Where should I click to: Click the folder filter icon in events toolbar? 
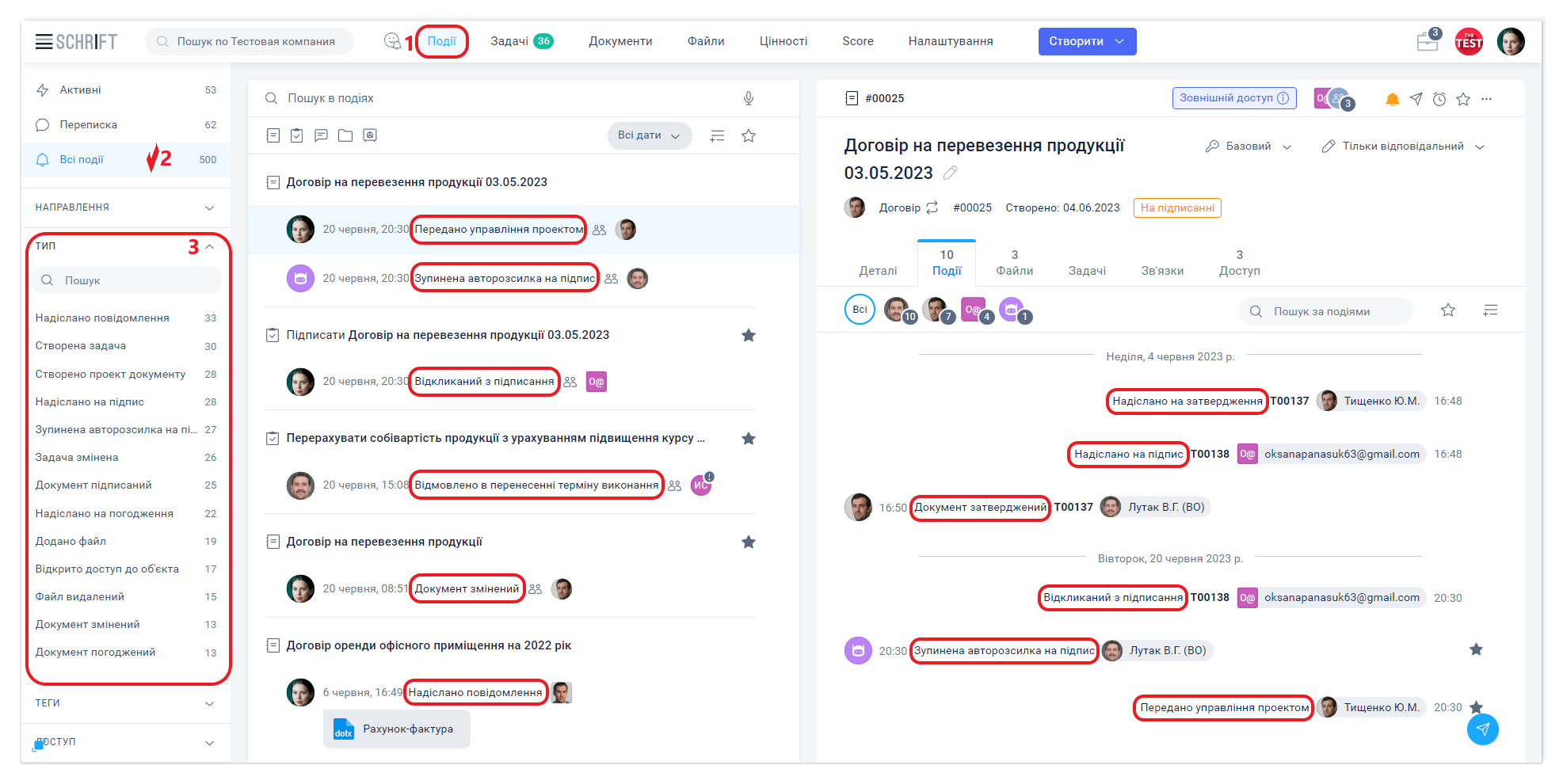point(345,135)
